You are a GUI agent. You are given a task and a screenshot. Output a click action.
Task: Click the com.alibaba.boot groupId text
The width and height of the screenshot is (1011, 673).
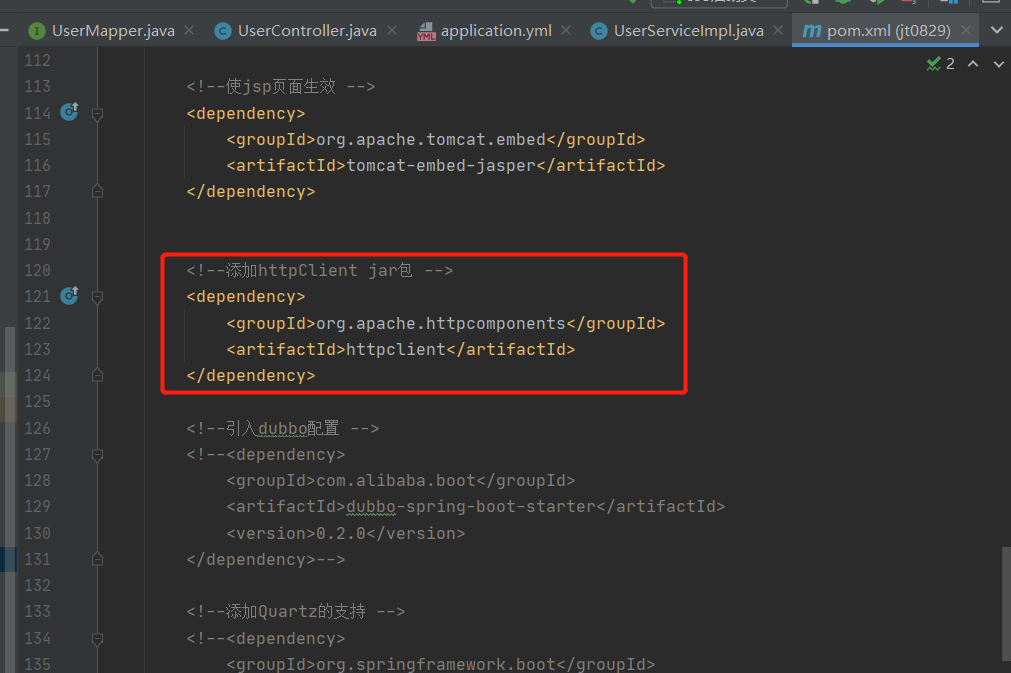tap(396, 480)
